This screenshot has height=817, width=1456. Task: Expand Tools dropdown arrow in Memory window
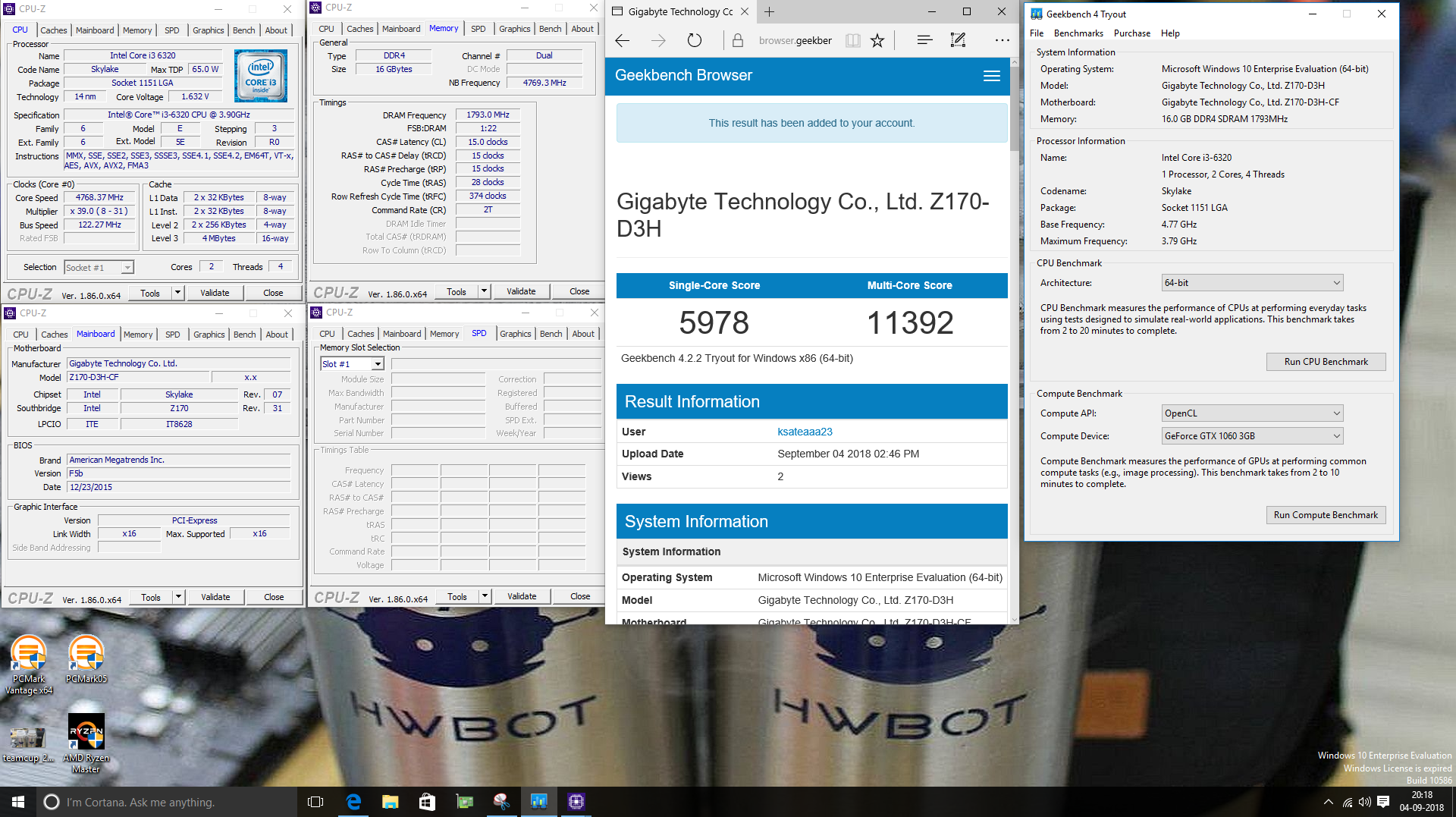pyautogui.click(x=484, y=291)
